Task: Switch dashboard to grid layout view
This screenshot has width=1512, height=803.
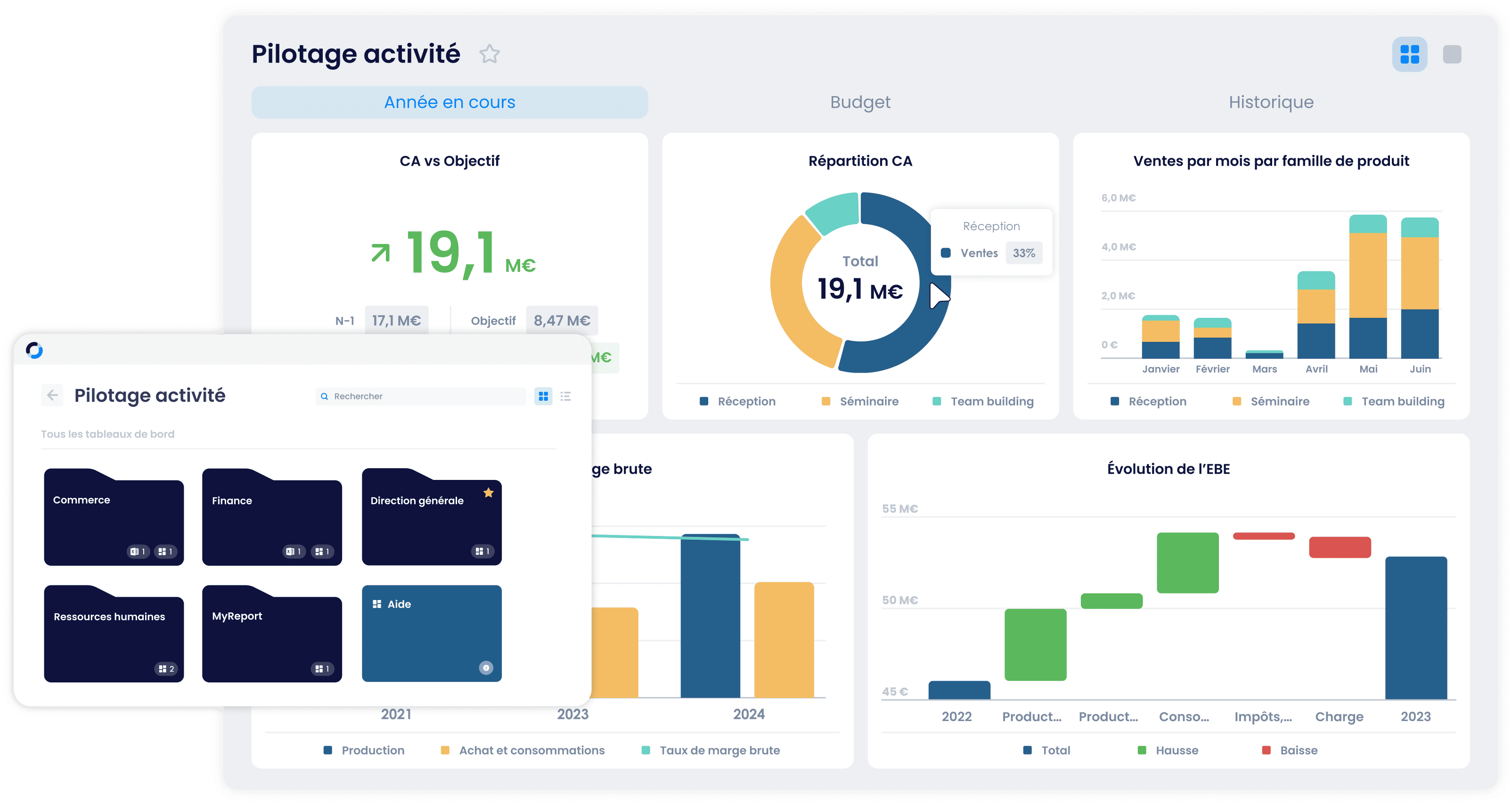Action: [1409, 55]
